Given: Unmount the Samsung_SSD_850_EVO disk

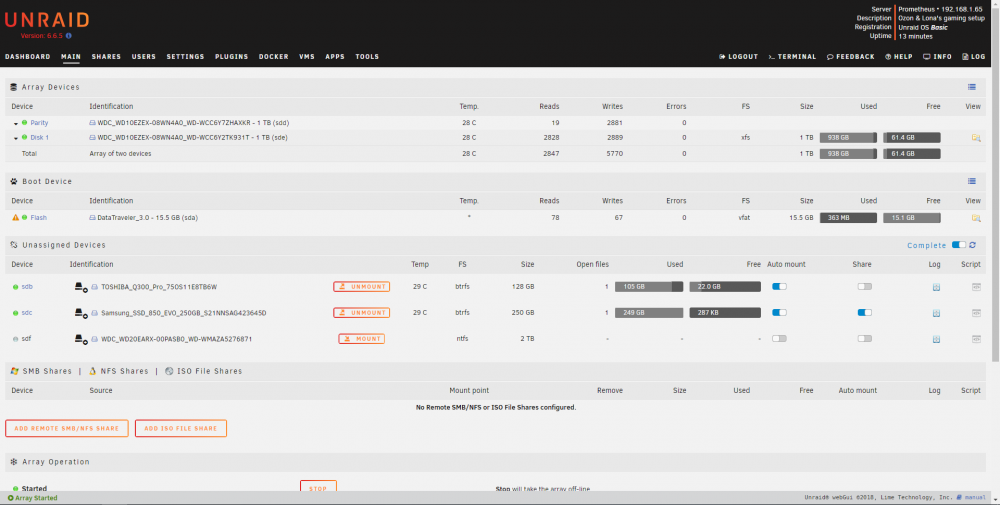Looking at the screenshot, I should tap(362, 313).
